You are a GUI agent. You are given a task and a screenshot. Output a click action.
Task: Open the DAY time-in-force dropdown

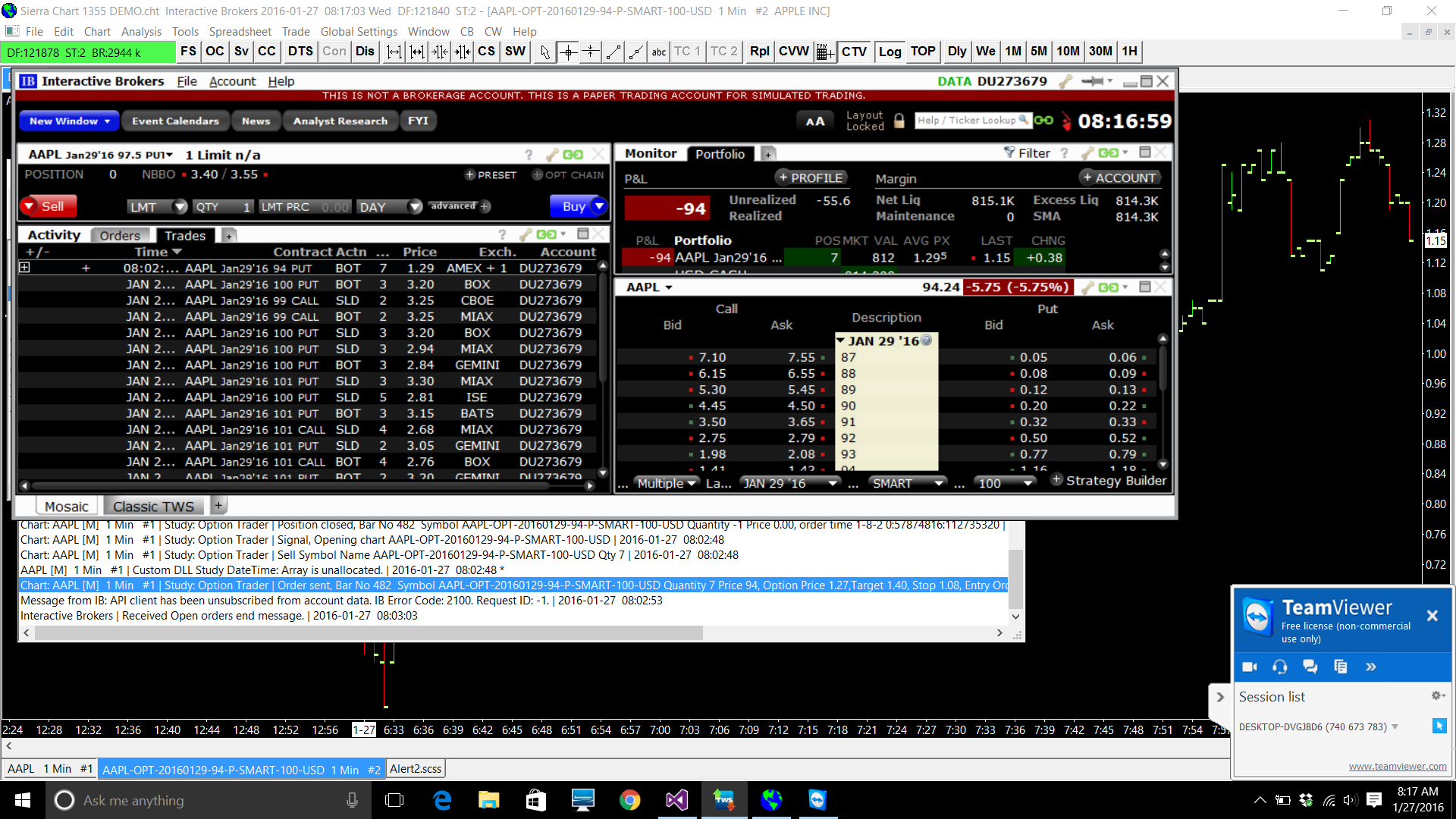[x=414, y=206]
